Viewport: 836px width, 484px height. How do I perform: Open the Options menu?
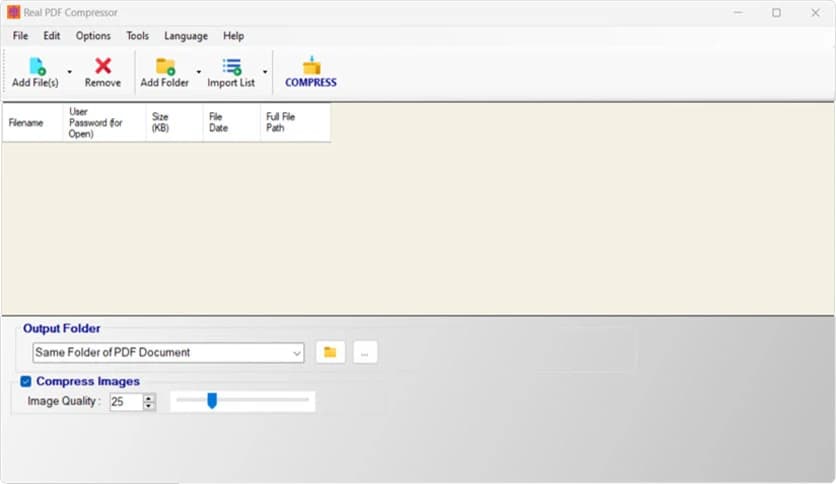point(93,36)
